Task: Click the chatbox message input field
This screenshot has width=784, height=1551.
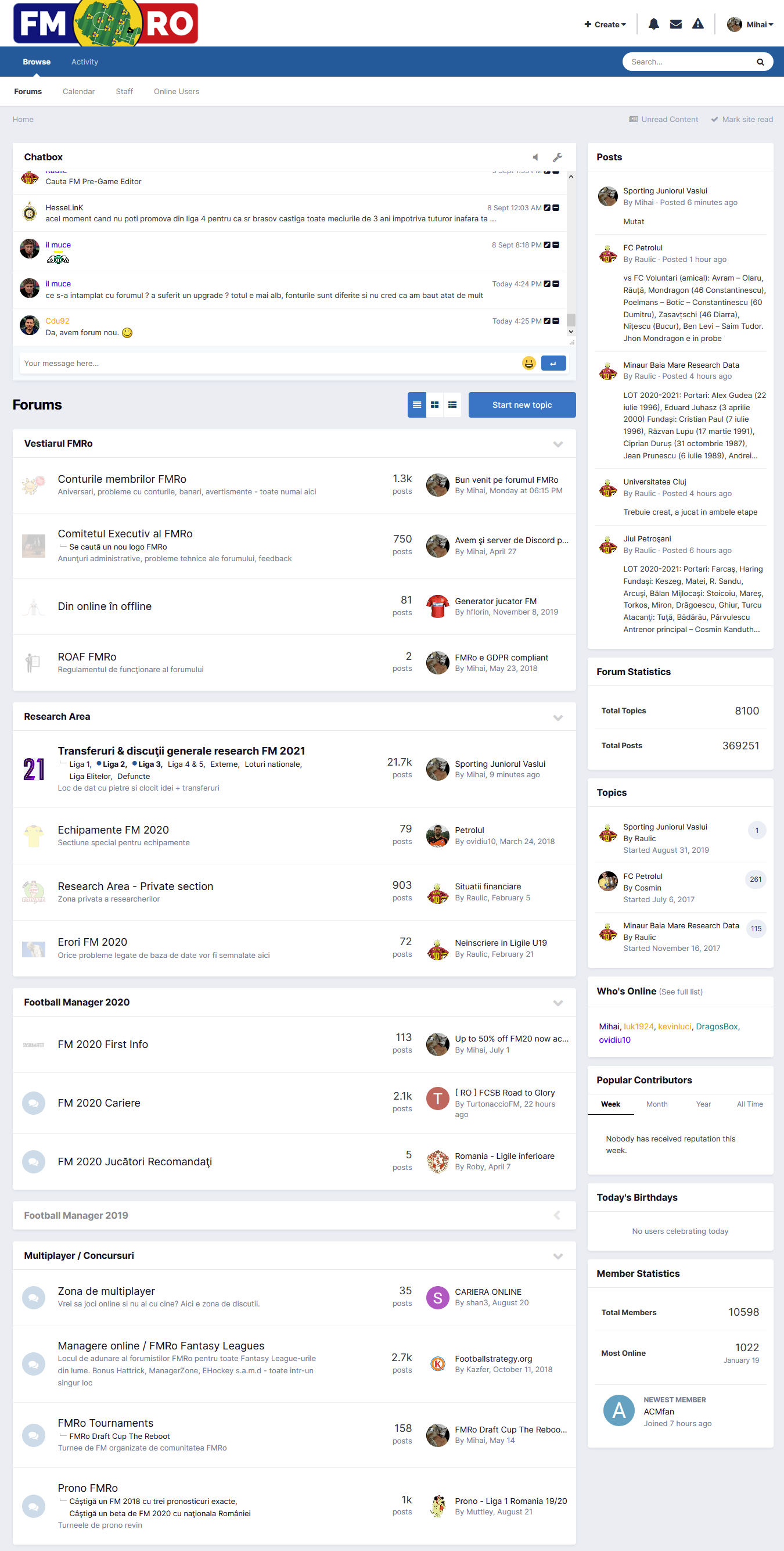Action: pyautogui.click(x=270, y=363)
